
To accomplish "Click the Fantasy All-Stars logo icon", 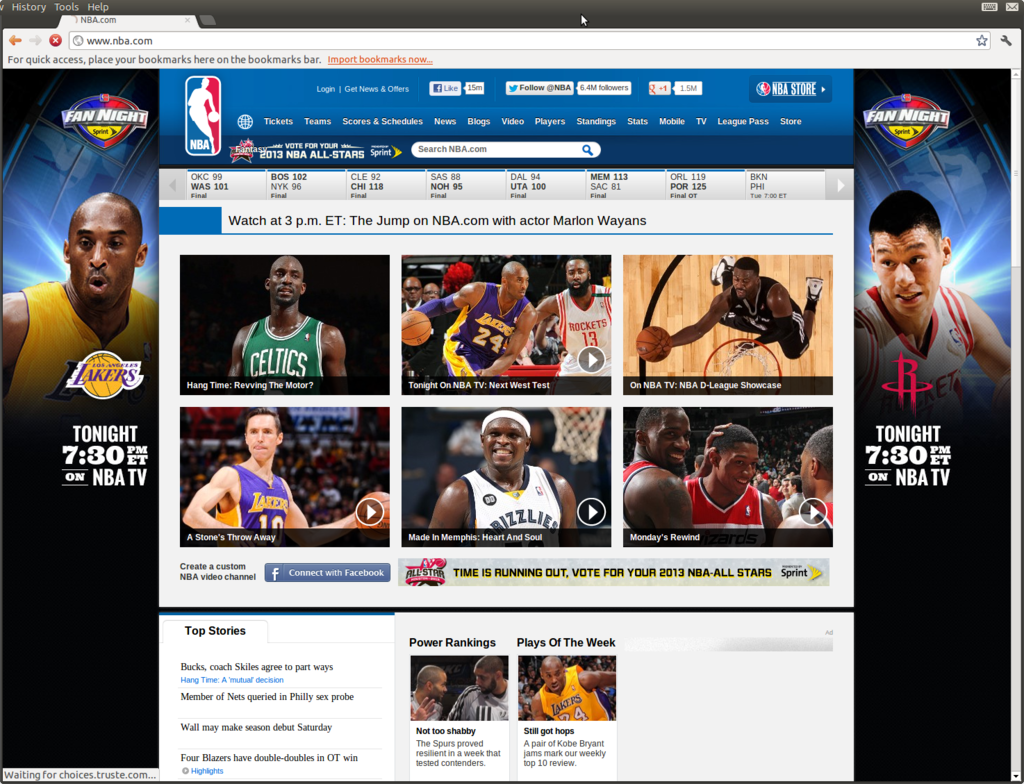I will pyautogui.click(x=243, y=150).
